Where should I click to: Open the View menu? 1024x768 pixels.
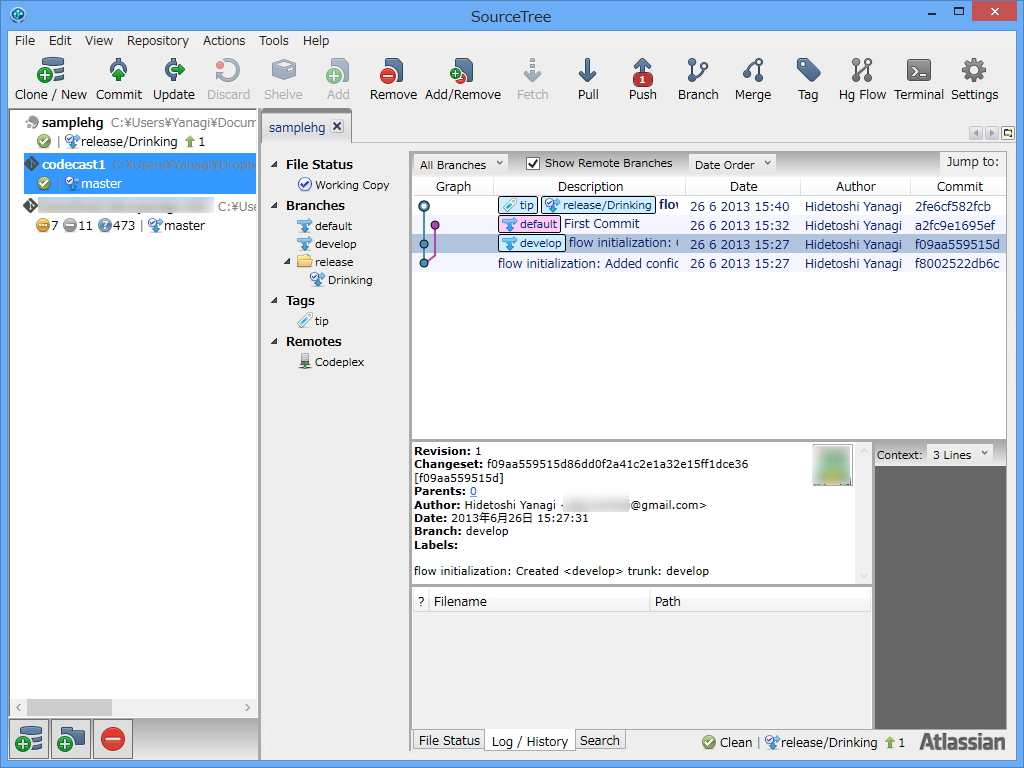click(99, 40)
